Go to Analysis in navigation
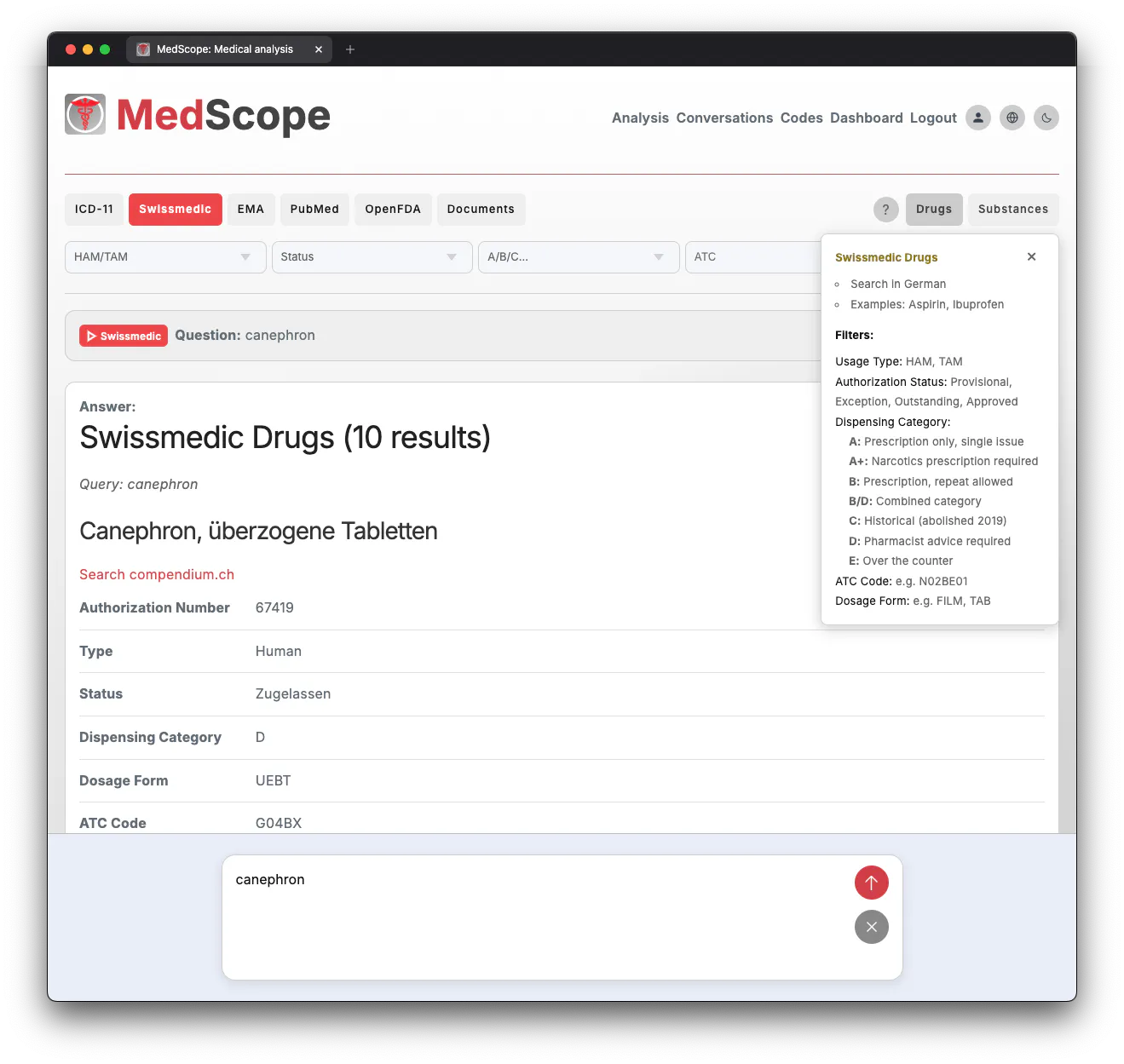This screenshot has height=1064, width=1124. [640, 118]
